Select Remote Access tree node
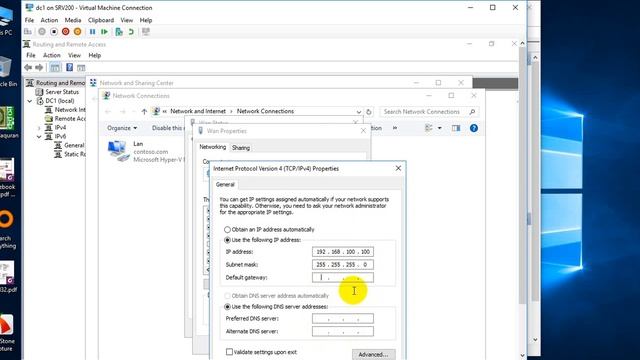640x360 pixels. tap(70, 119)
